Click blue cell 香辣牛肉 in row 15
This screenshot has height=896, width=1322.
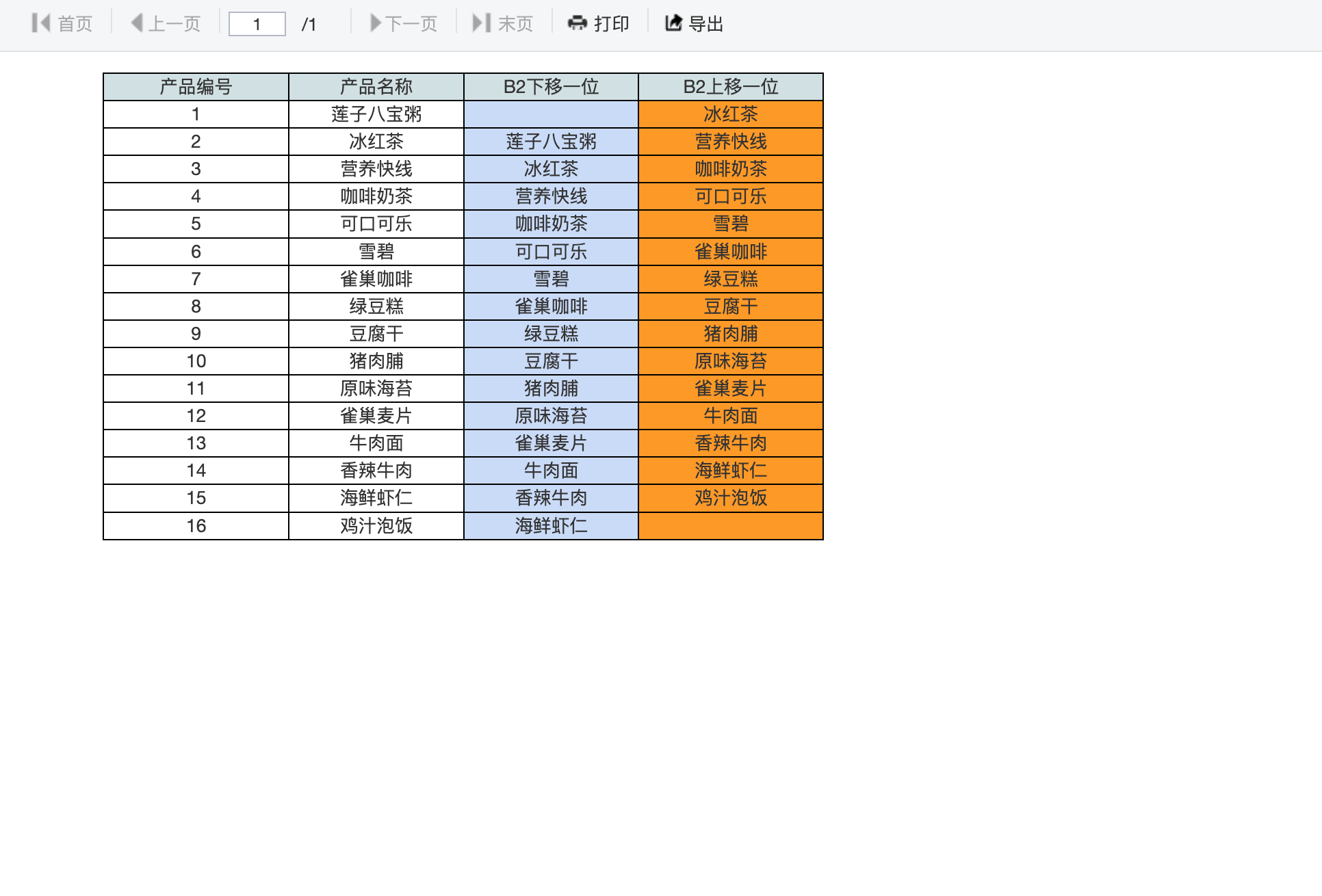pos(552,498)
